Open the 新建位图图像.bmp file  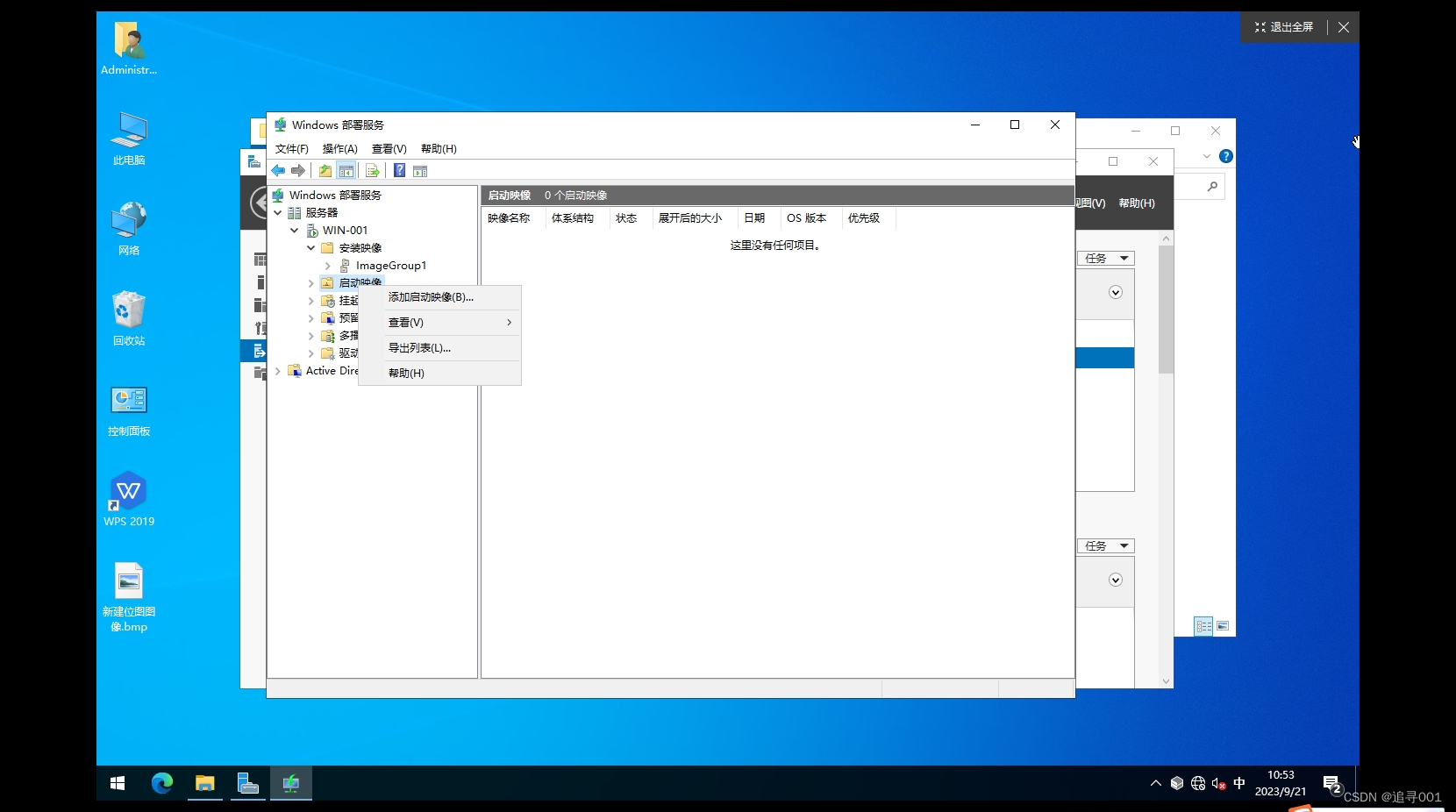129,597
